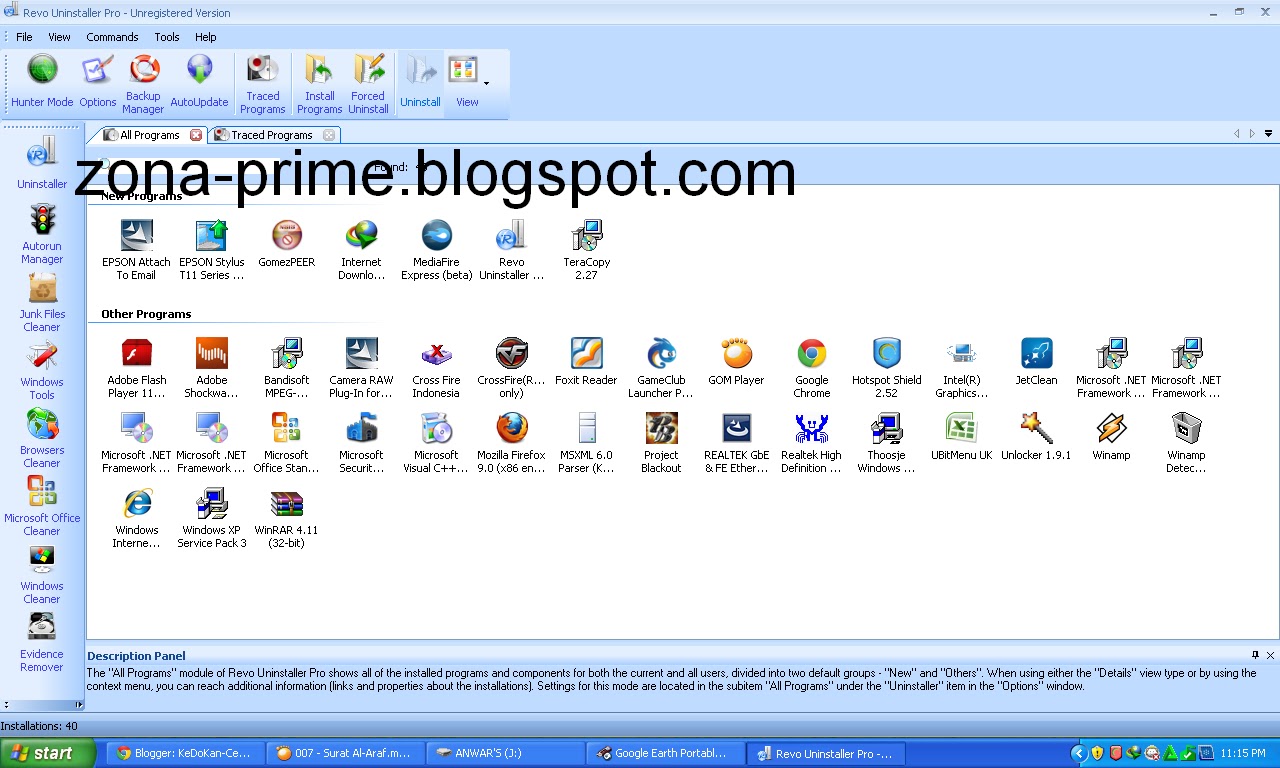This screenshot has height=768, width=1280.
Task: Switch to the Traced Programs tab
Action: 271,134
